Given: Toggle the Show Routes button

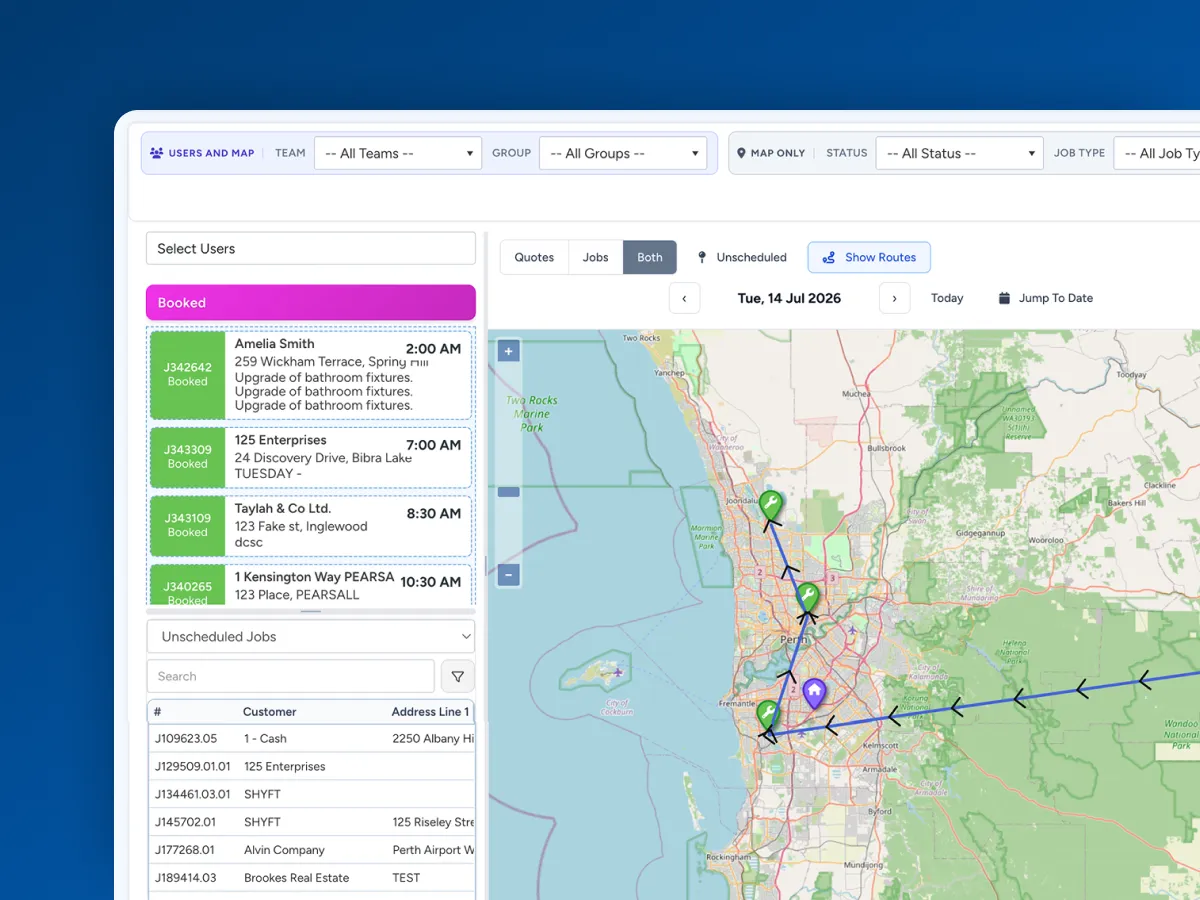Looking at the screenshot, I should click(x=869, y=257).
